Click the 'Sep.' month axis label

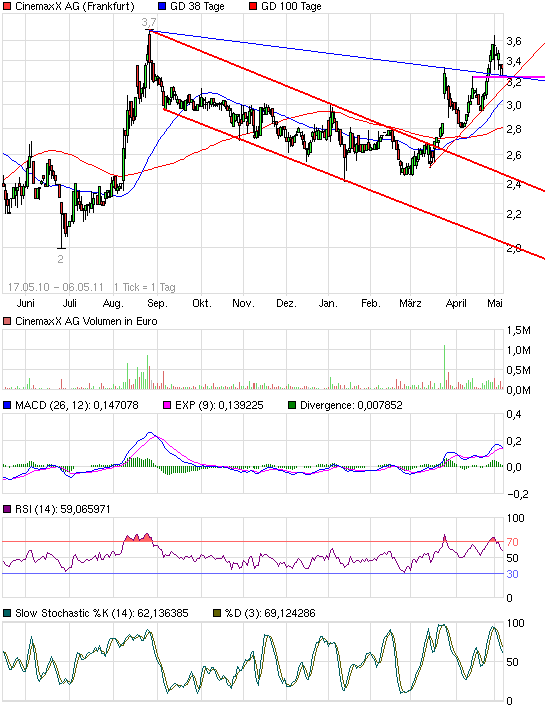click(158, 303)
